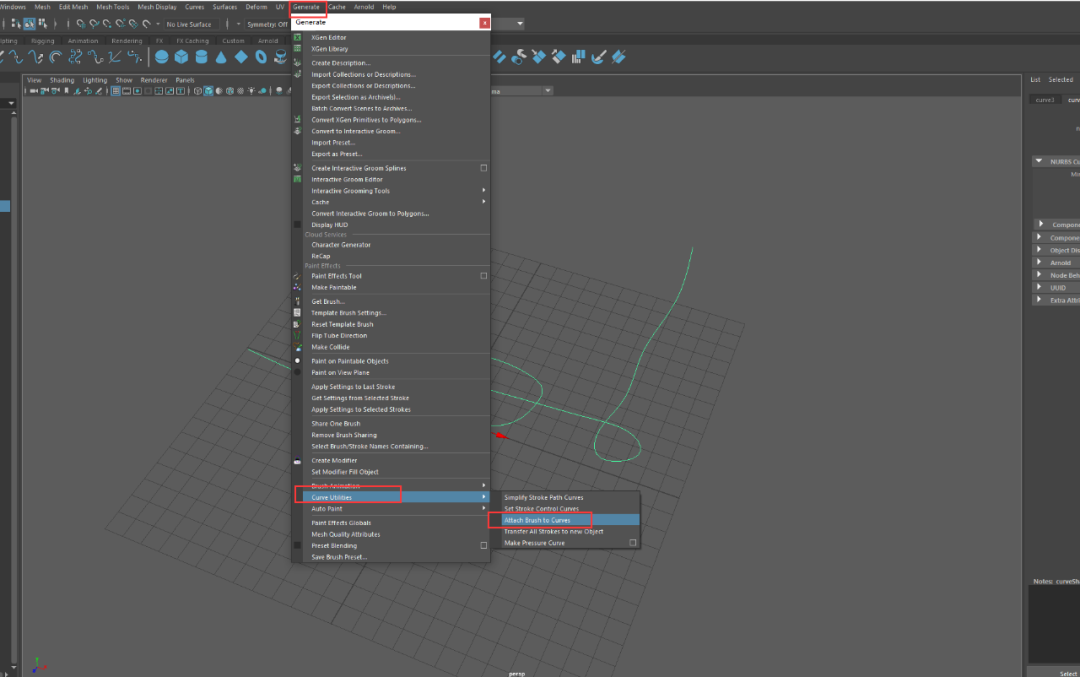Expand Interactive Grooming Tools submenu arrow

[484, 190]
